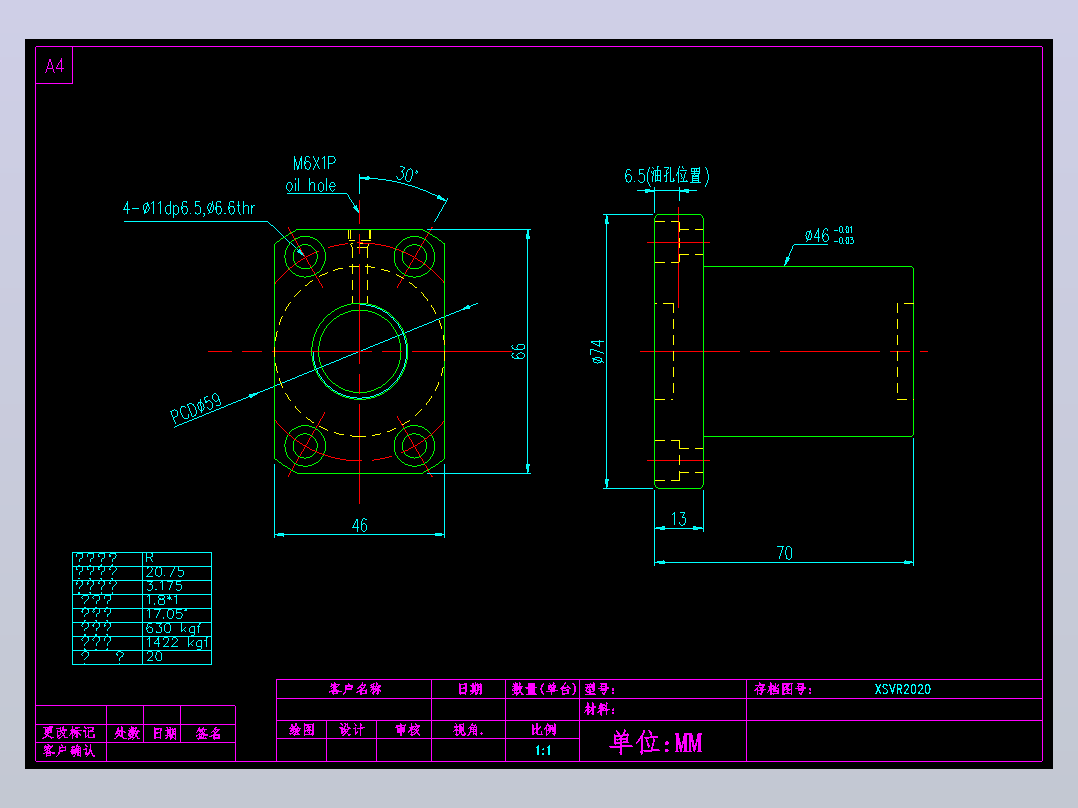
Task: Select the 1:1 scale value
Action: (543, 750)
